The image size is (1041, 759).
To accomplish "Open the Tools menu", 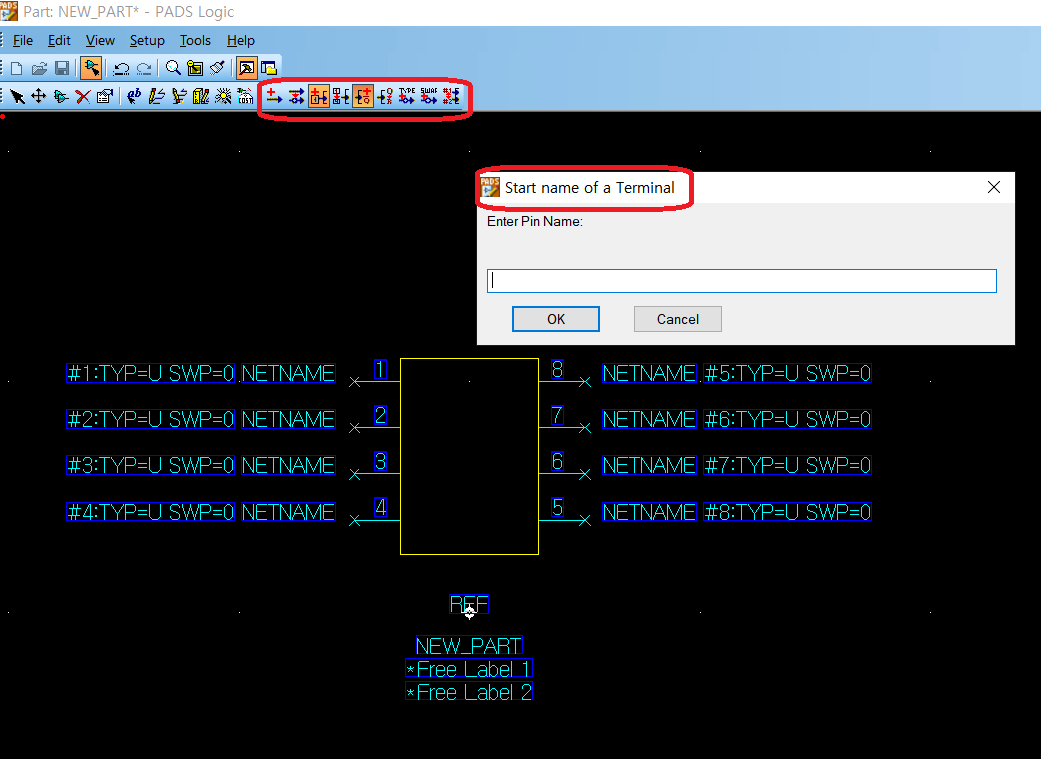I will click(x=195, y=41).
